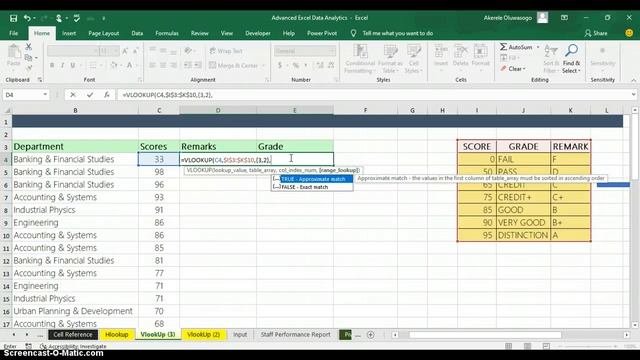Click the Accounting dollar format icon
640x360 pixels.
(280, 65)
